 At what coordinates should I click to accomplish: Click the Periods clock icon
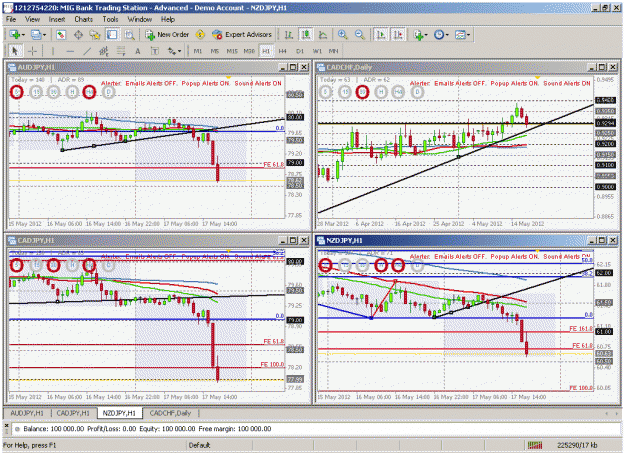[x=438, y=35]
